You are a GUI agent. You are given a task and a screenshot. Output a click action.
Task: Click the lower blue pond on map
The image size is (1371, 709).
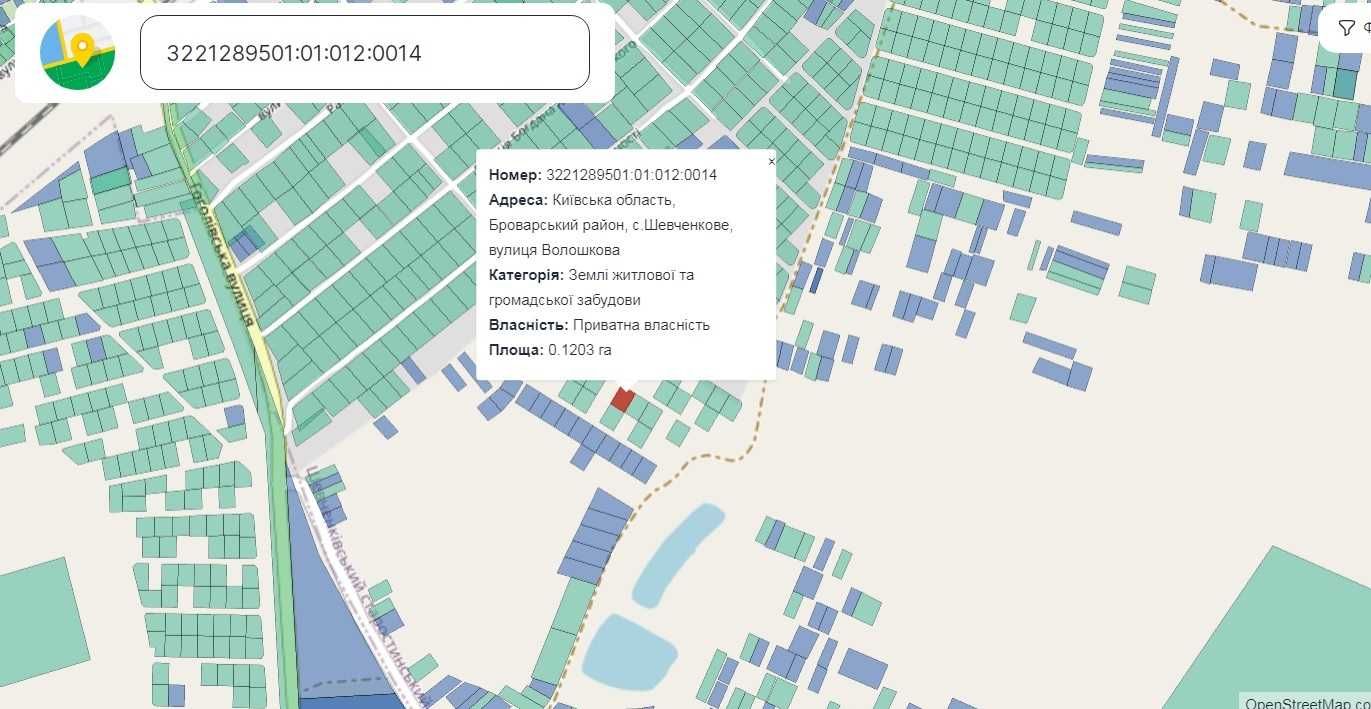[x=630, y=652]
